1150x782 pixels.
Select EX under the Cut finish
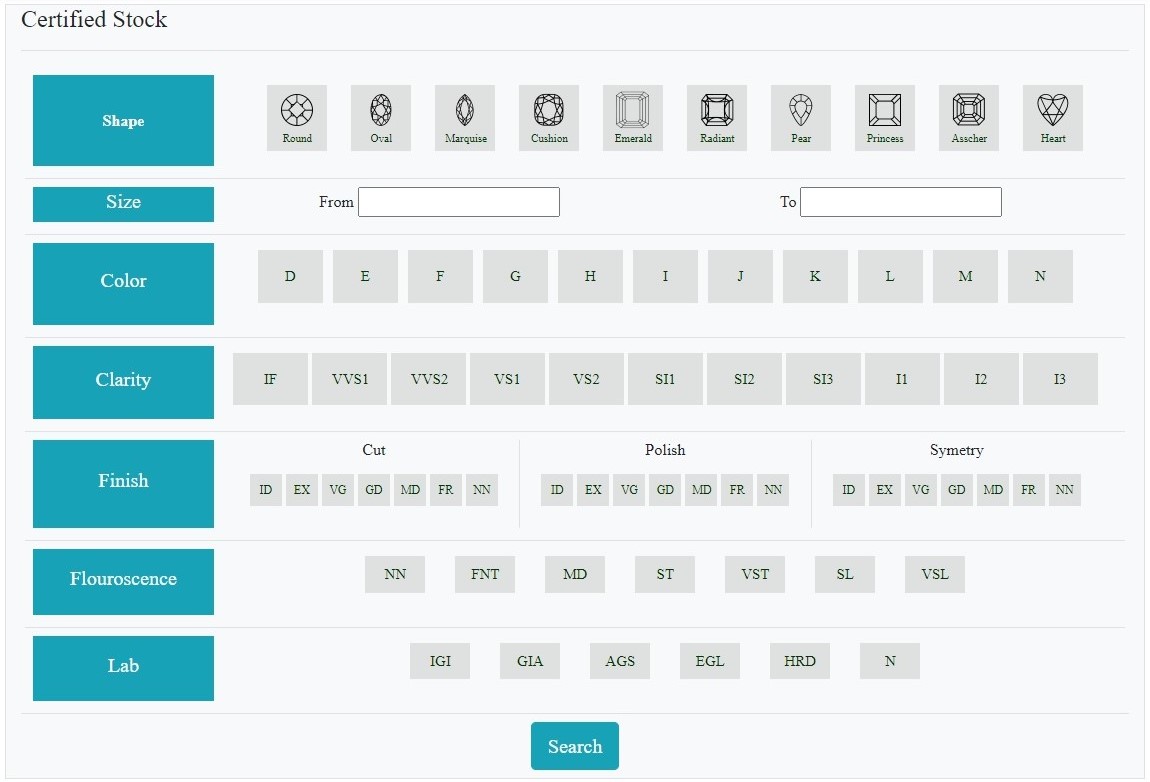[x=302, y=490]
